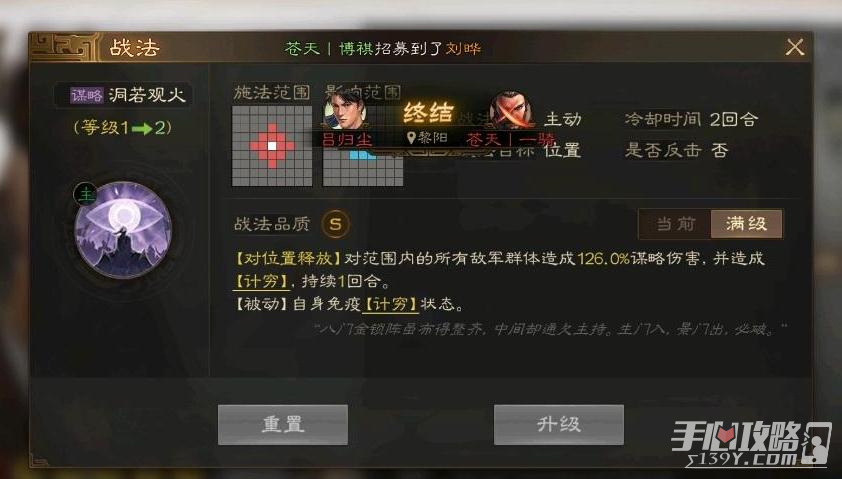Click the 刘晔 name in announcement
The height and width of the screenshot is (479, 842).
pos(463,48)
